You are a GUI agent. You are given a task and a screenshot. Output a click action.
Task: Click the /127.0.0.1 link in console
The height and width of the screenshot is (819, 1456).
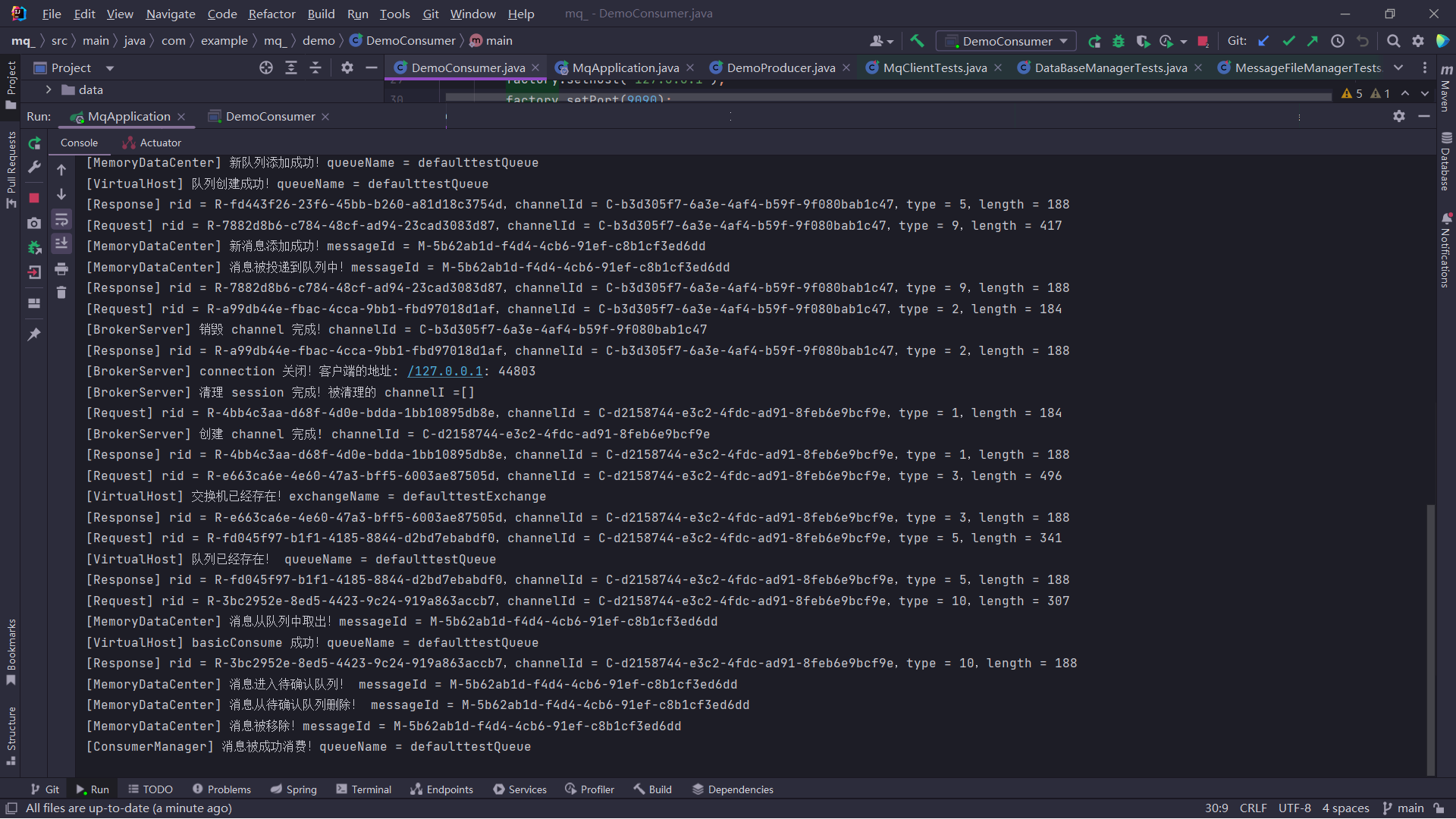click(x=445, y=372)
